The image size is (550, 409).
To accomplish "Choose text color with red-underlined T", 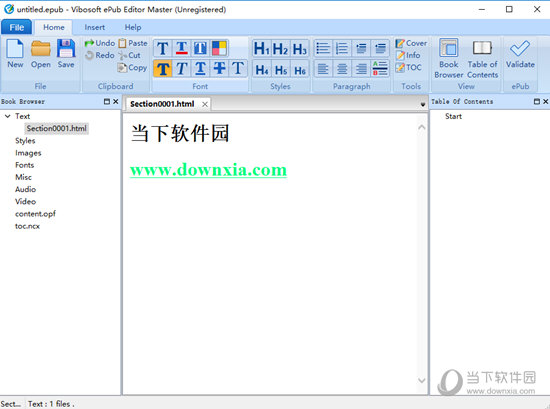I will coord(182,48).
